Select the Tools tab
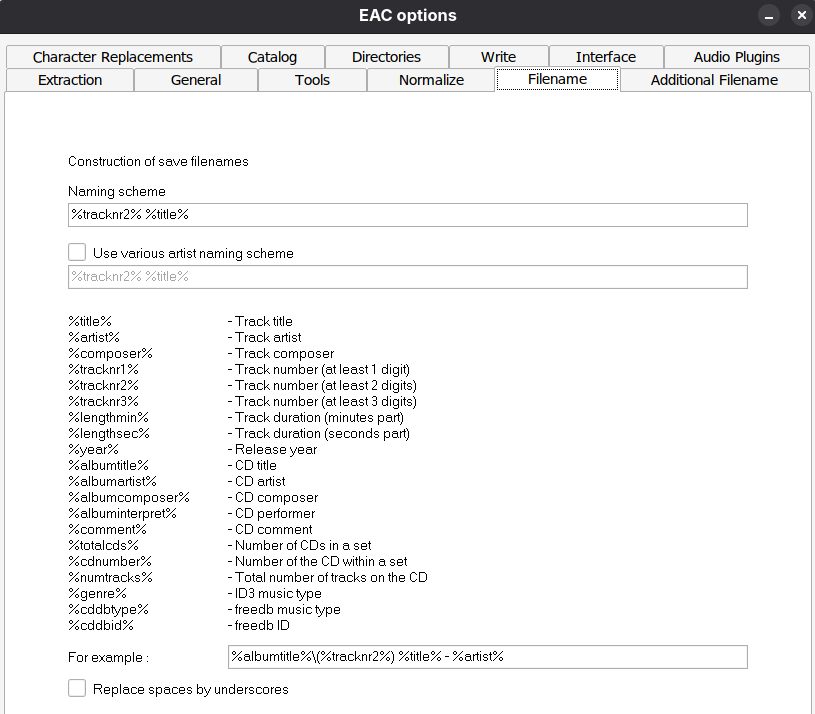The height and width of the screenshot is (714, 815). coord(312,80)
